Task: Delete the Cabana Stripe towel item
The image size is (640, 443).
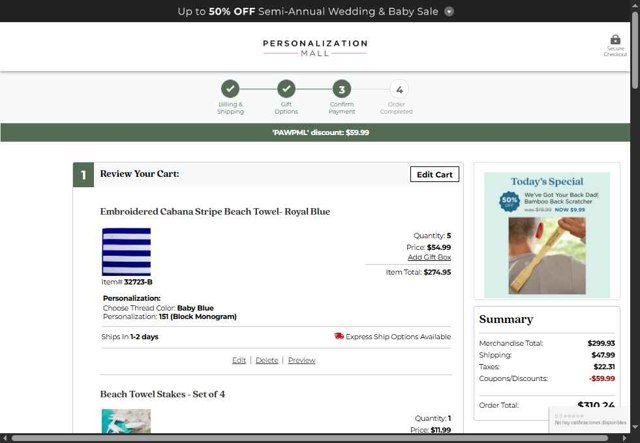Action: [267, 360]
